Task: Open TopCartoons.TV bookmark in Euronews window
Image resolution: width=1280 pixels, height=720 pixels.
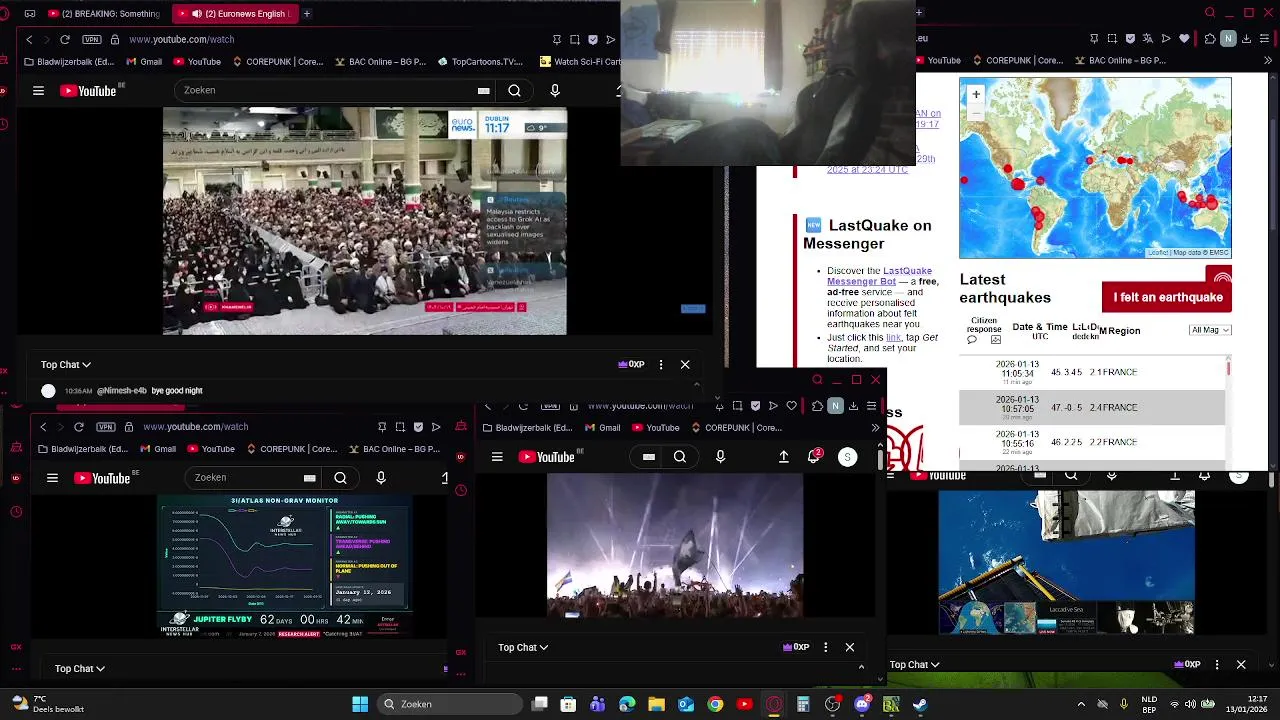Action: (x=480, y=62)
